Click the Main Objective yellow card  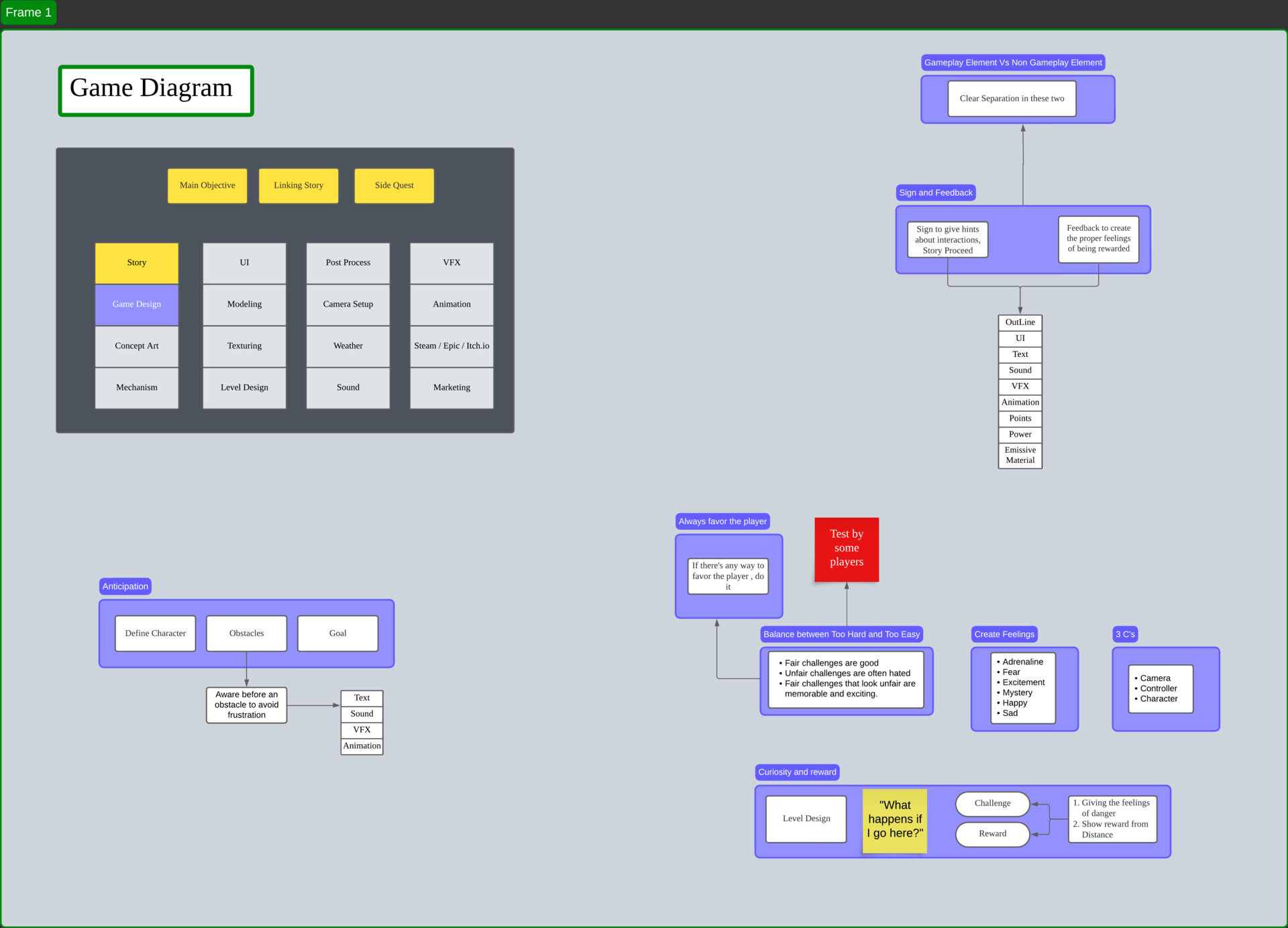[207, 186]
